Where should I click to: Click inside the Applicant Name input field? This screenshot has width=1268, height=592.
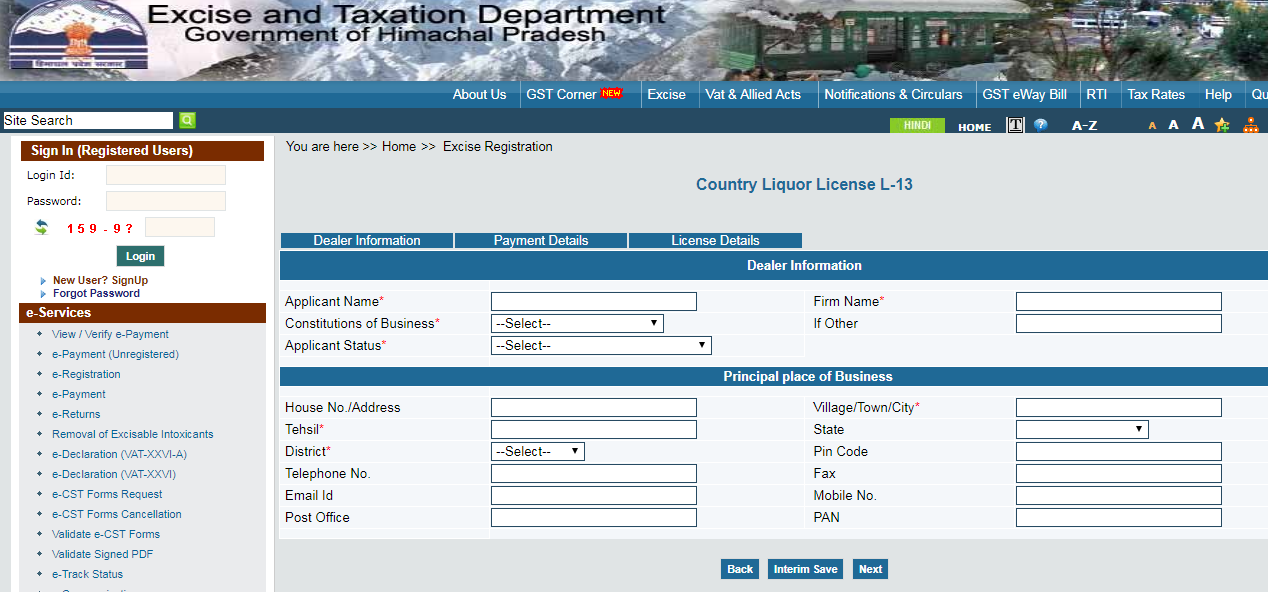(593, 301)
